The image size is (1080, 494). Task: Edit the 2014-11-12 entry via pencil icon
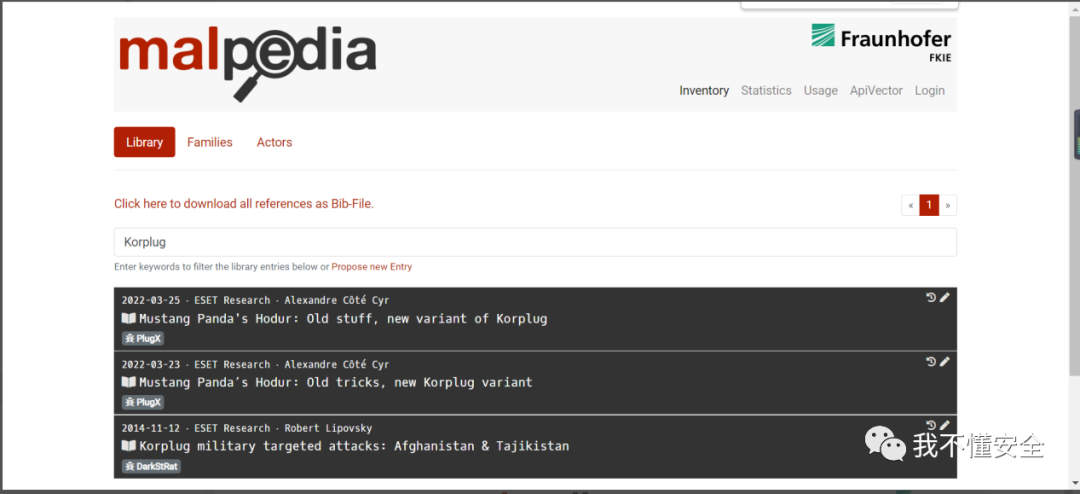pos(945,425)
